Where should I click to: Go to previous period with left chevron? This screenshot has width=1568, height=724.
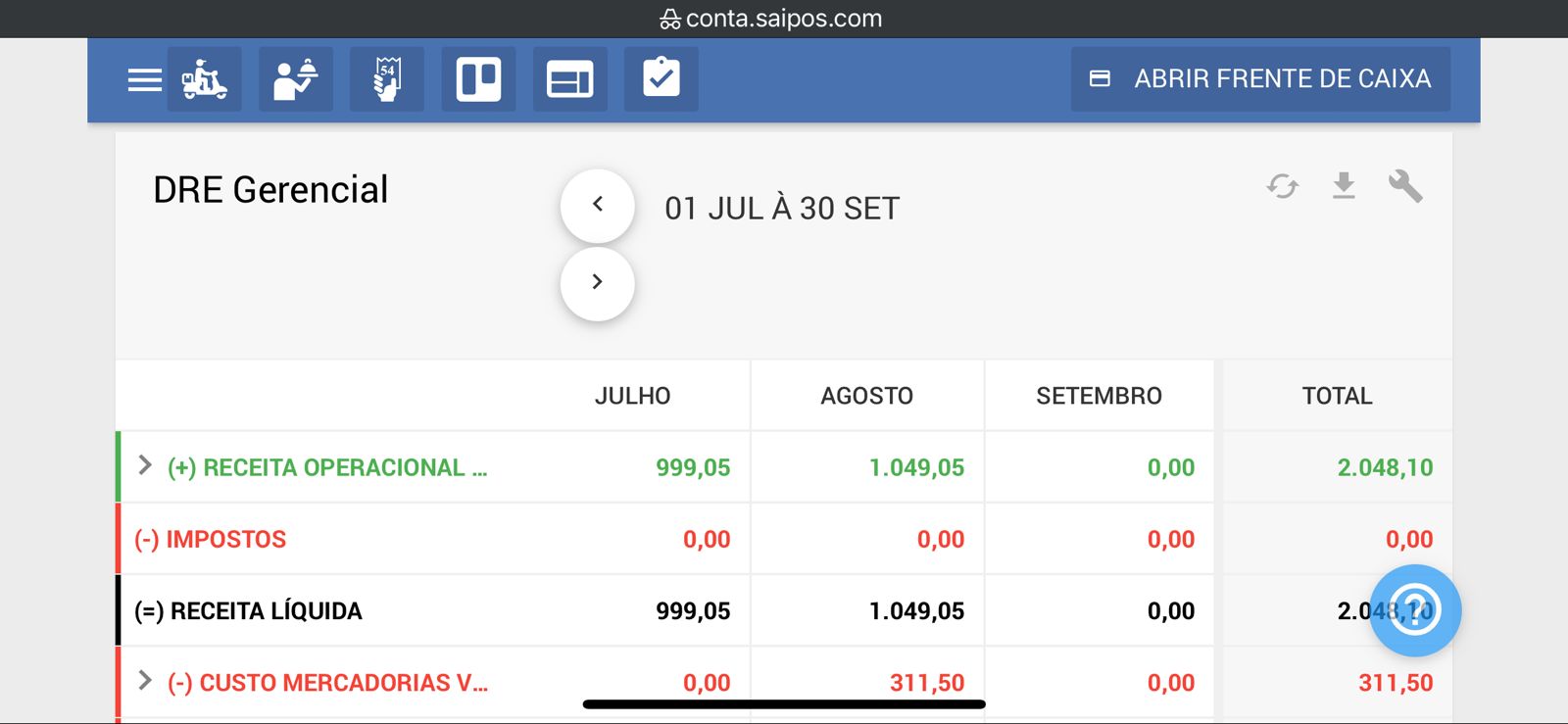tap(597, 206)
